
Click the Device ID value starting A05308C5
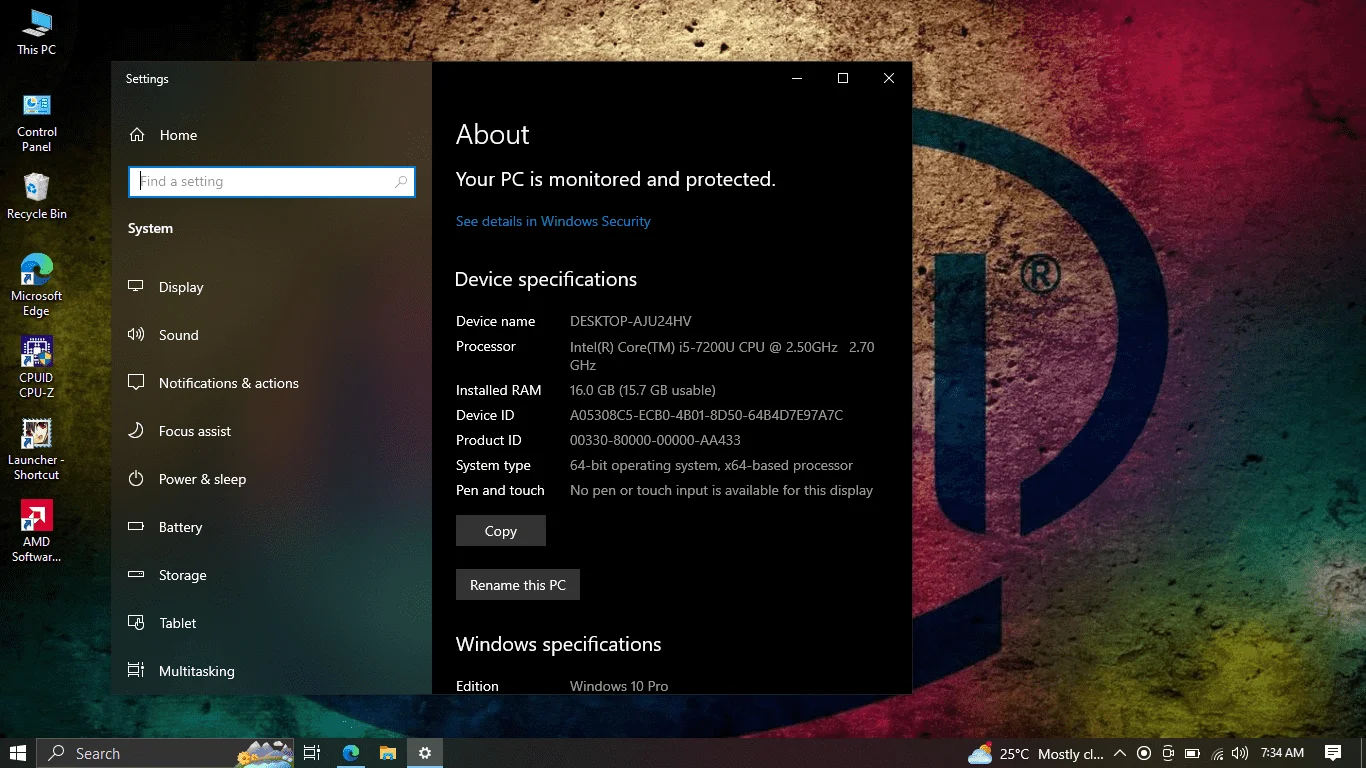706,415
